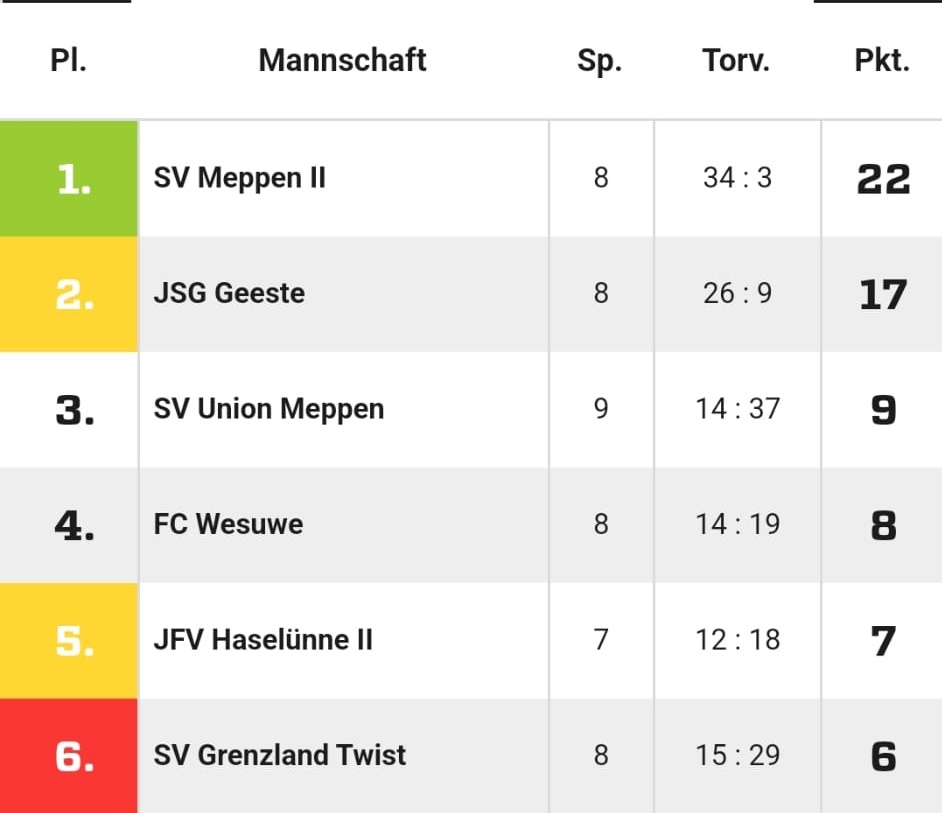Screen dimensions: 942x813
Task: Click the green first place badge
Action: [68, 178]
